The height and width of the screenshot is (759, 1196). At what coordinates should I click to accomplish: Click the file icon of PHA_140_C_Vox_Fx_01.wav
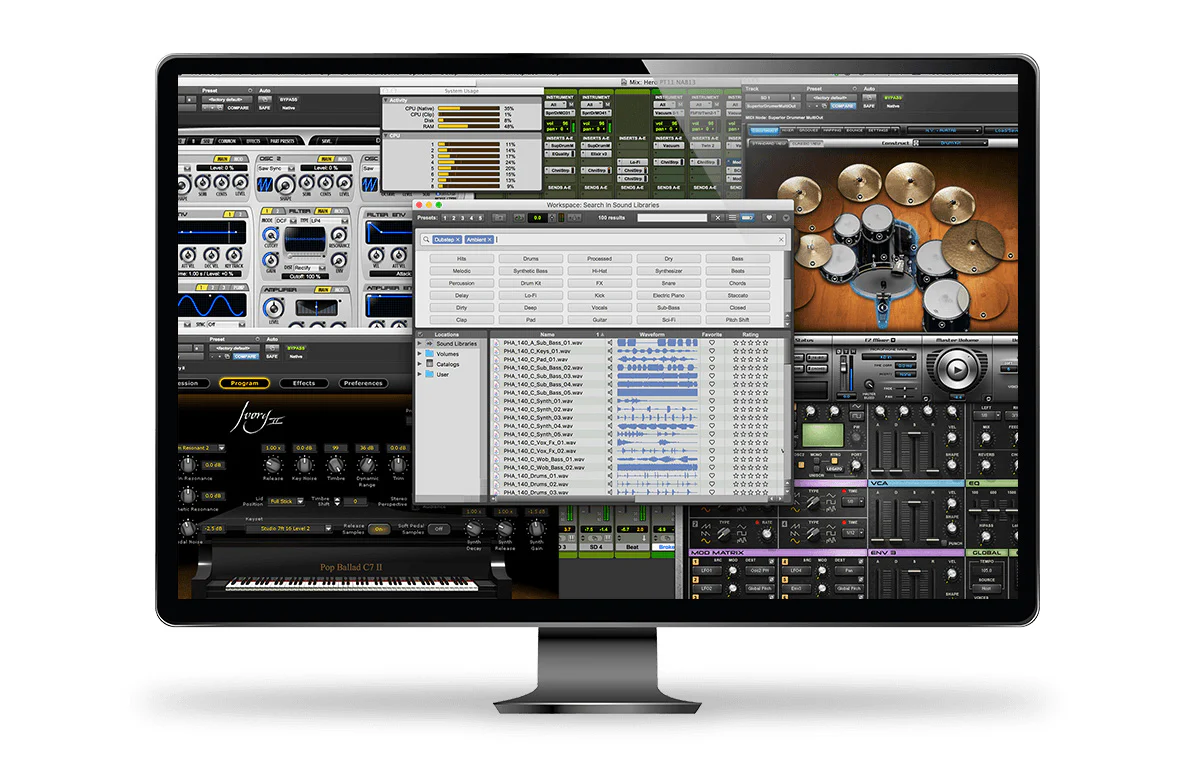(497, 442)
